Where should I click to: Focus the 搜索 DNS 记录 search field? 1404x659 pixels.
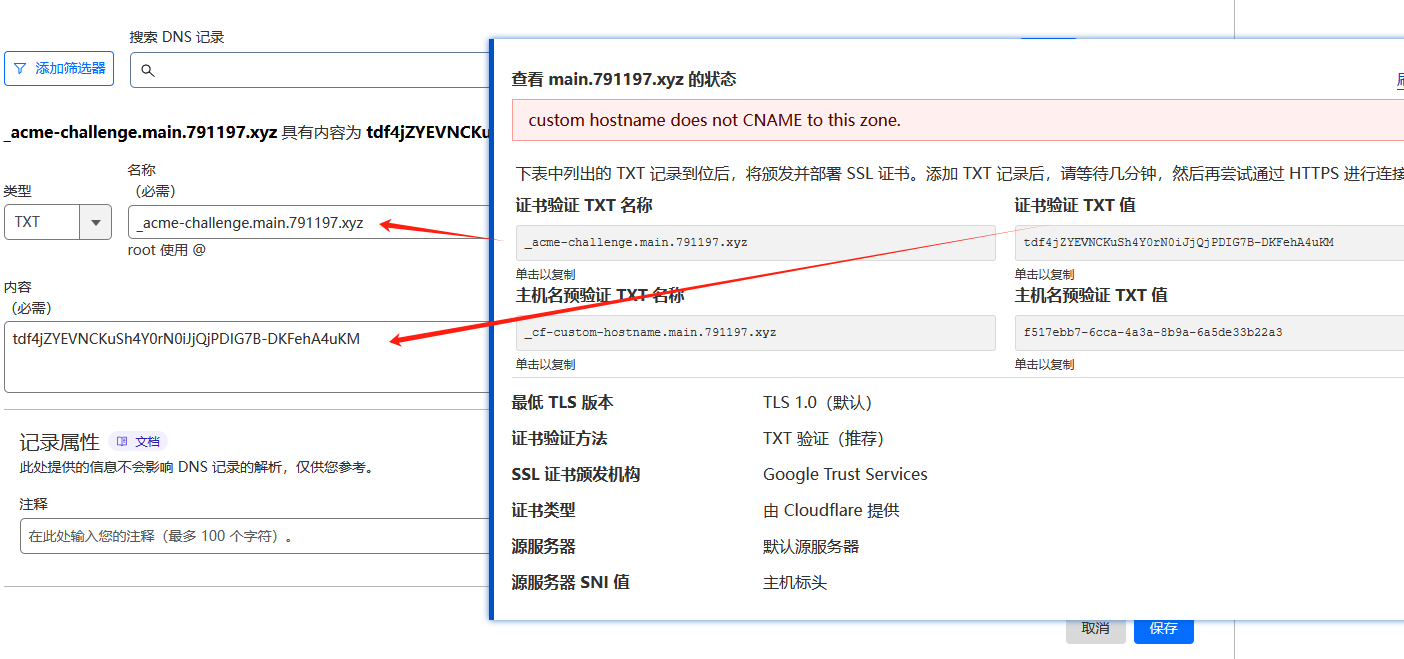pos(310,70)
